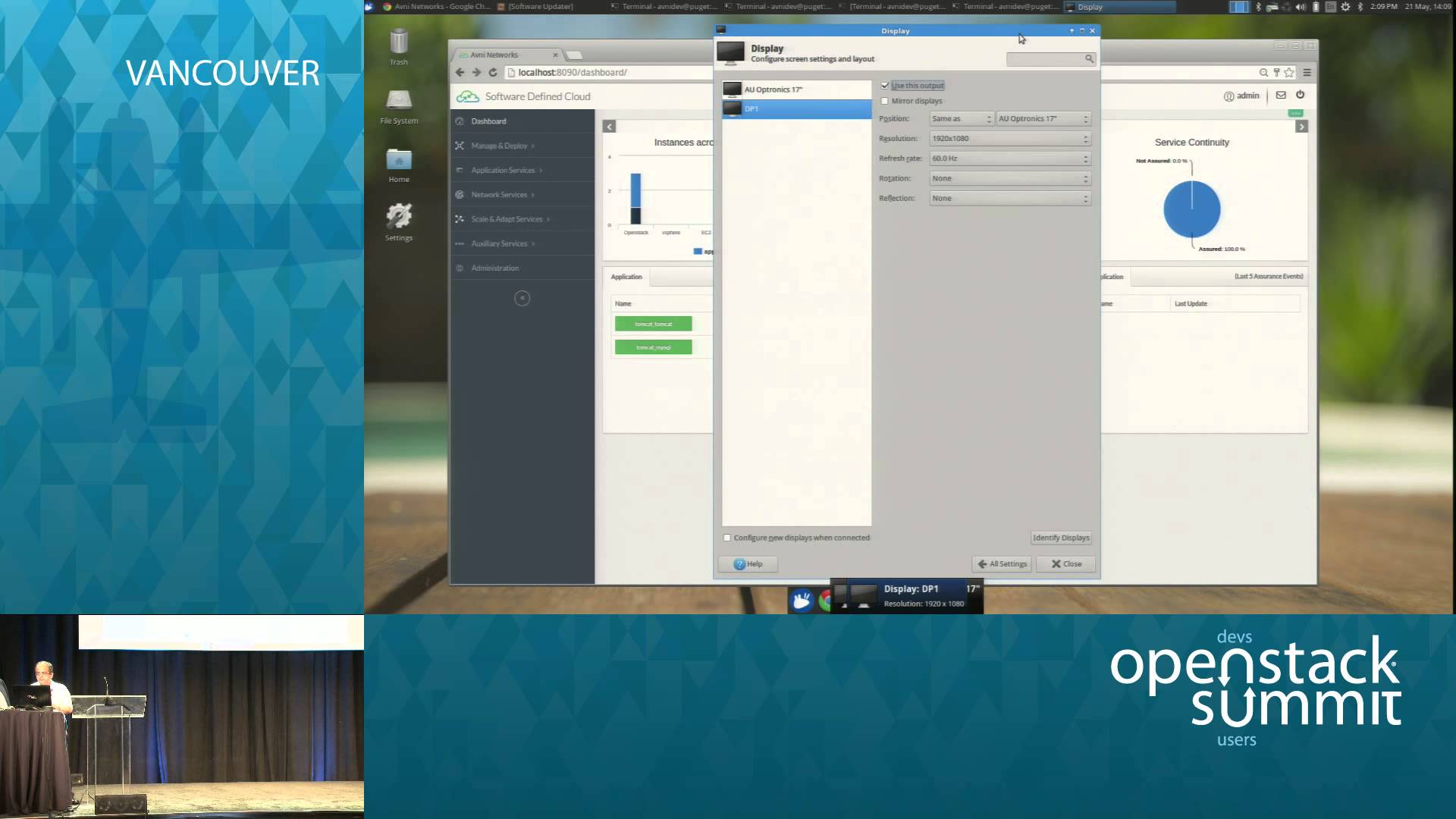Open Manage & Deploy sidebar menu
The image size is (1456, 819).
[499, 146]
